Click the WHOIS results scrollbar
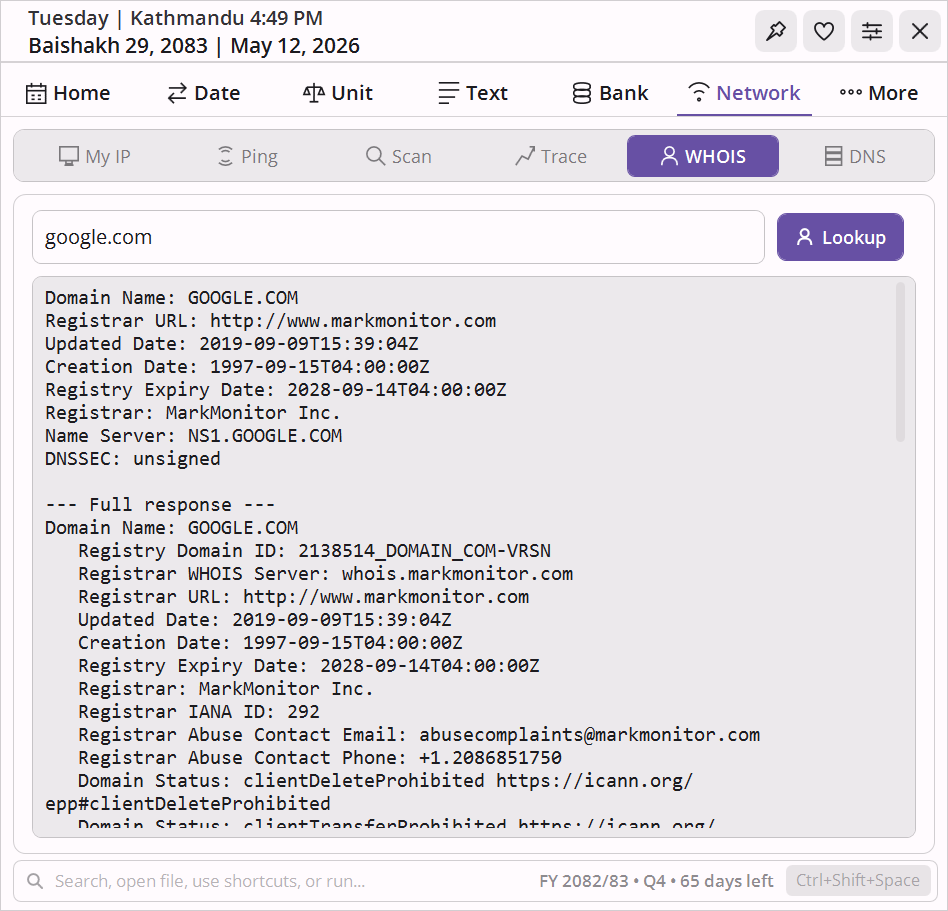The height and width of the screenshot is (911, 948). click(900, 361)
